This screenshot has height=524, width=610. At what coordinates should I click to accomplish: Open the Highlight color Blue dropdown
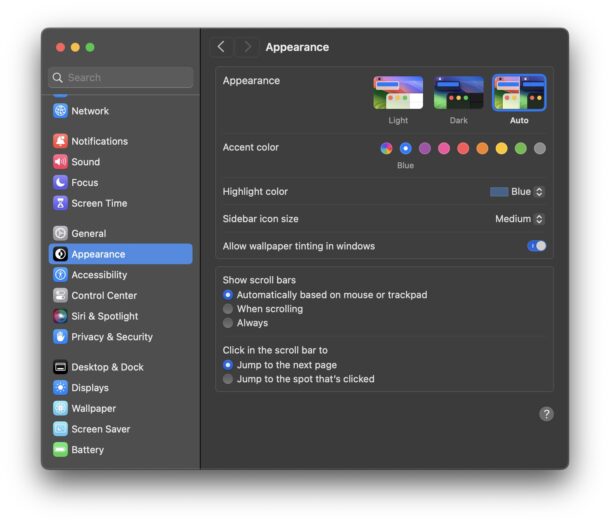(517, 191)
